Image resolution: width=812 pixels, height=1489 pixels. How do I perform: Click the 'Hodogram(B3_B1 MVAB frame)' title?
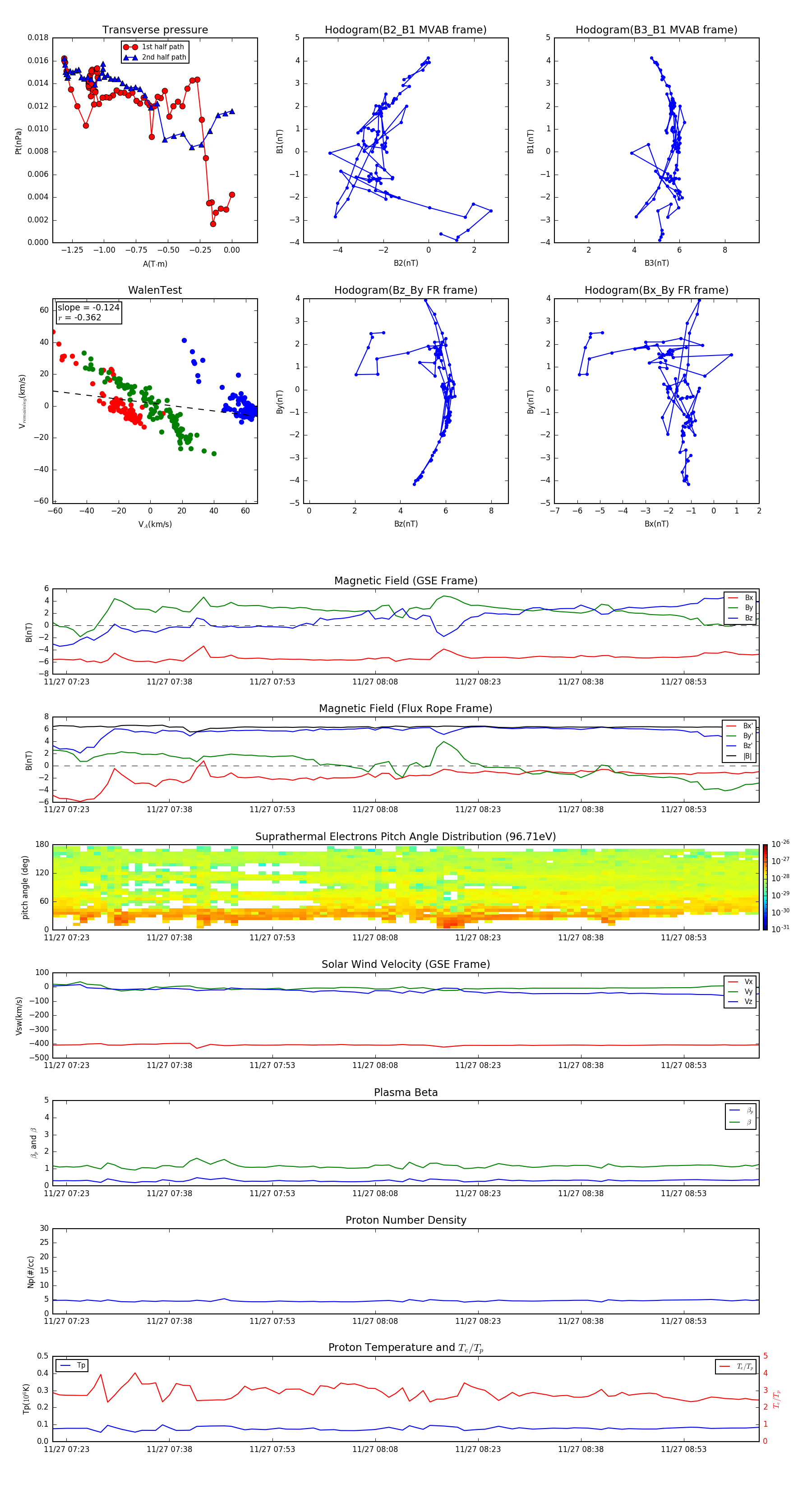(656, 29)
